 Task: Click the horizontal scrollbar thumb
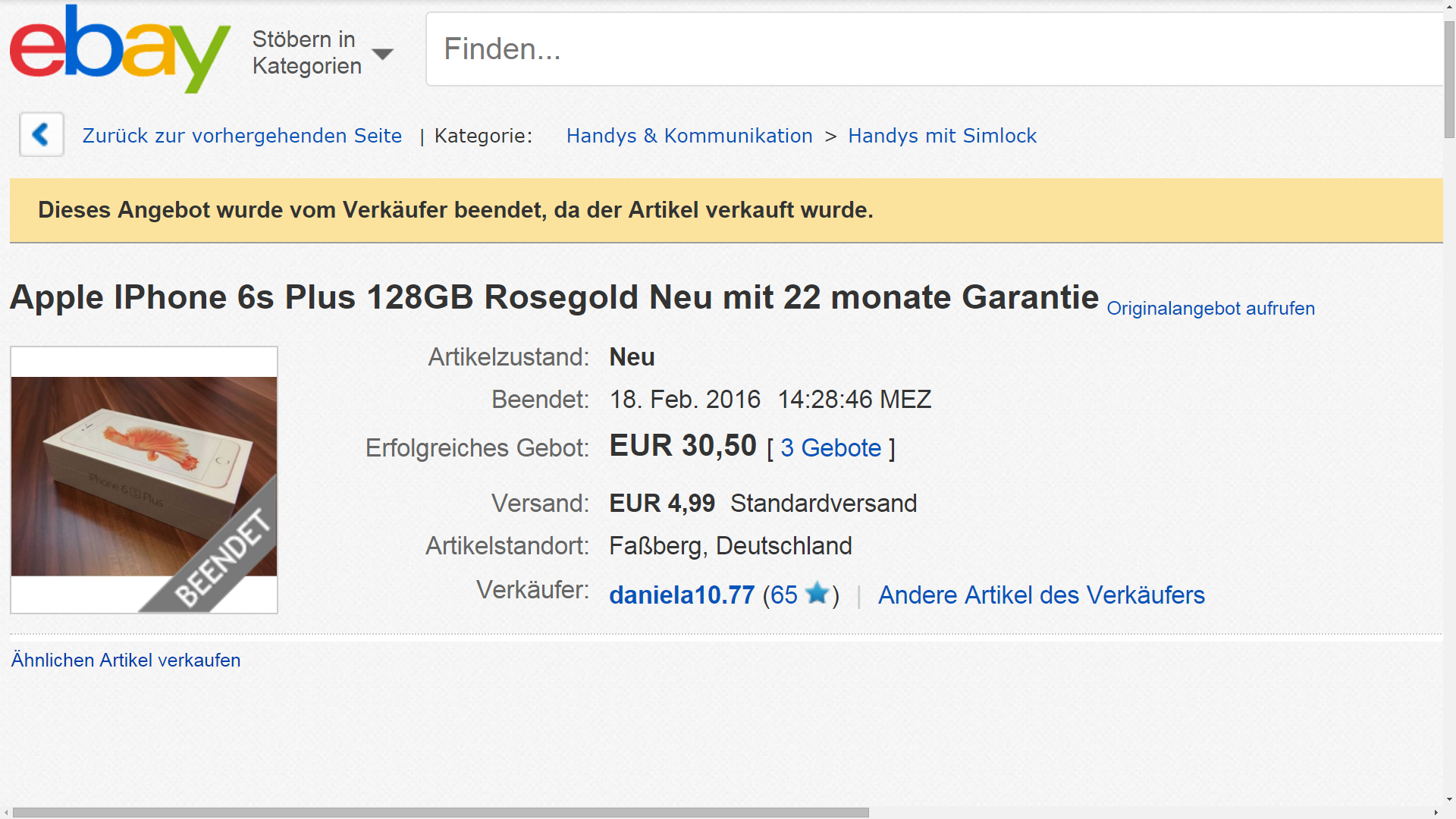pyautogui.click(x=440, y=812)
